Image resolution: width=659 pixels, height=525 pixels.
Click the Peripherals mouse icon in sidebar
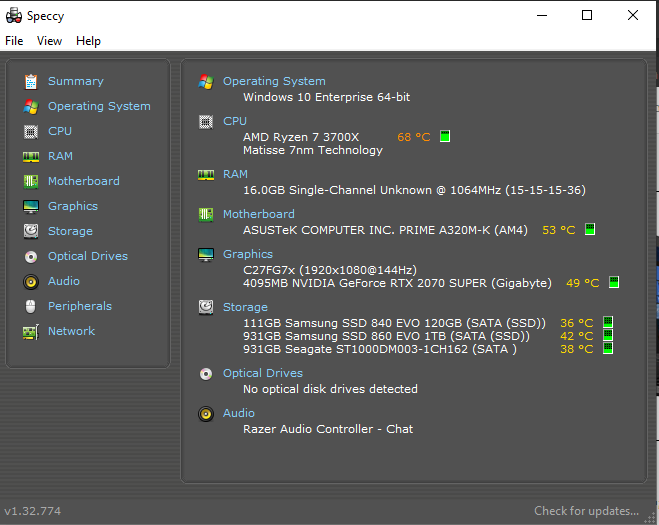[x=31, y=307]
